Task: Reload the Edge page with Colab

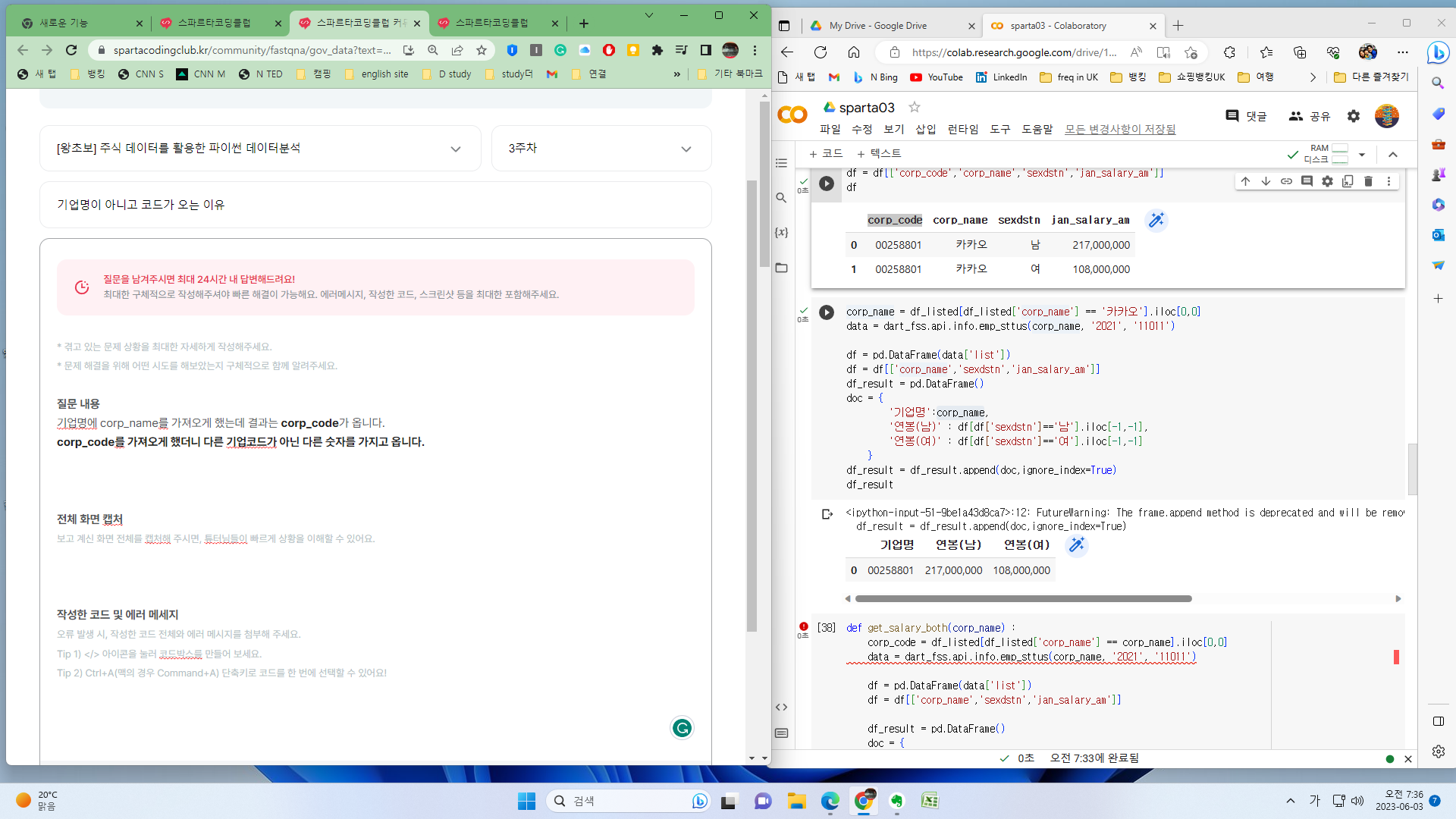Action: [821, 52]
